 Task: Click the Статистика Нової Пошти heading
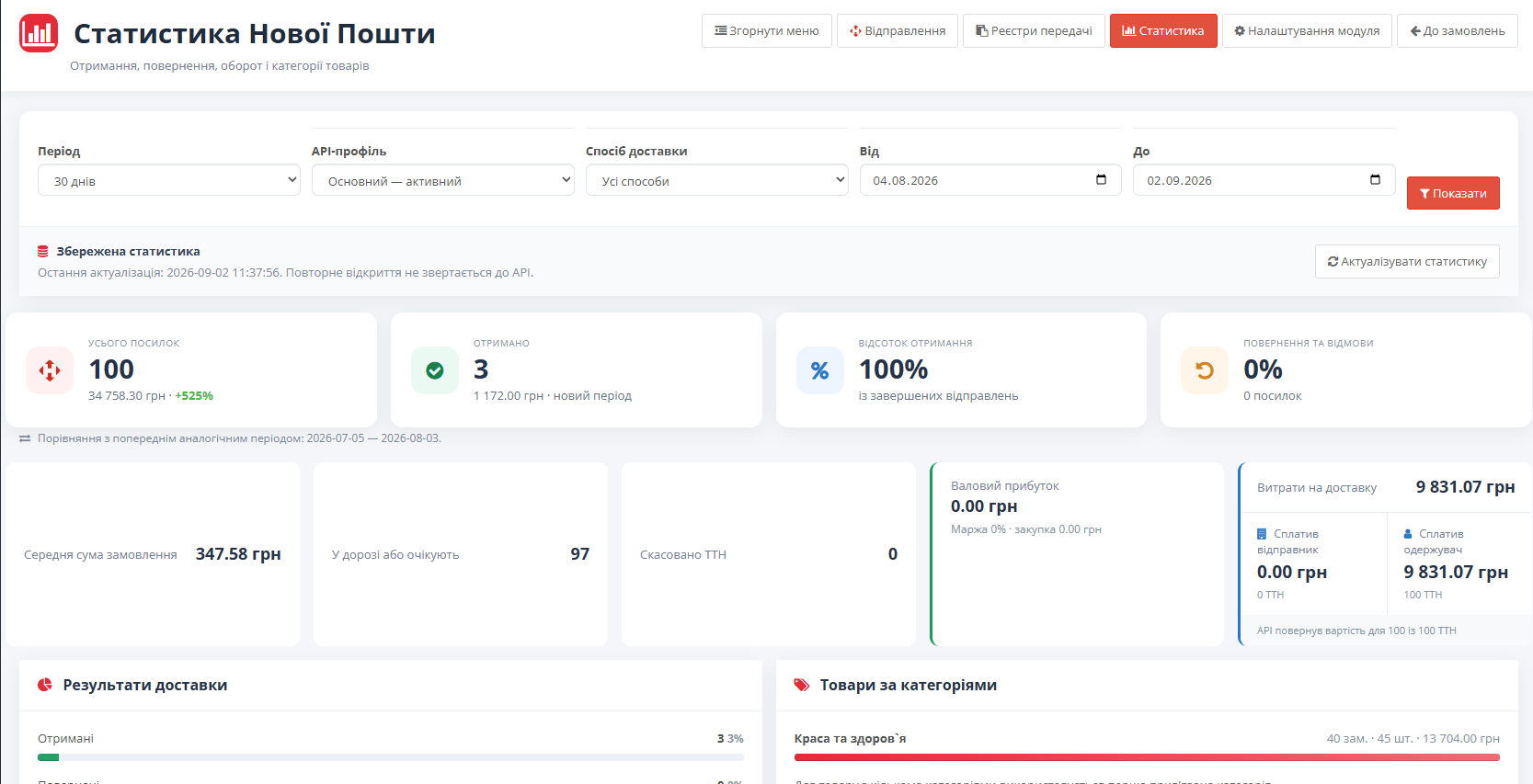[255, 33]
